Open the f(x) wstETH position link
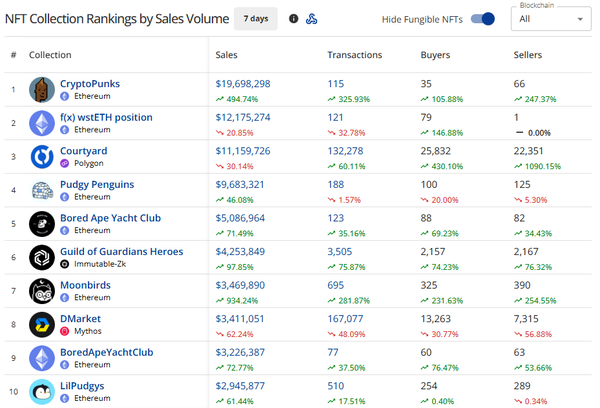Viewport: 600px width, 408px height. click(106, 117)
